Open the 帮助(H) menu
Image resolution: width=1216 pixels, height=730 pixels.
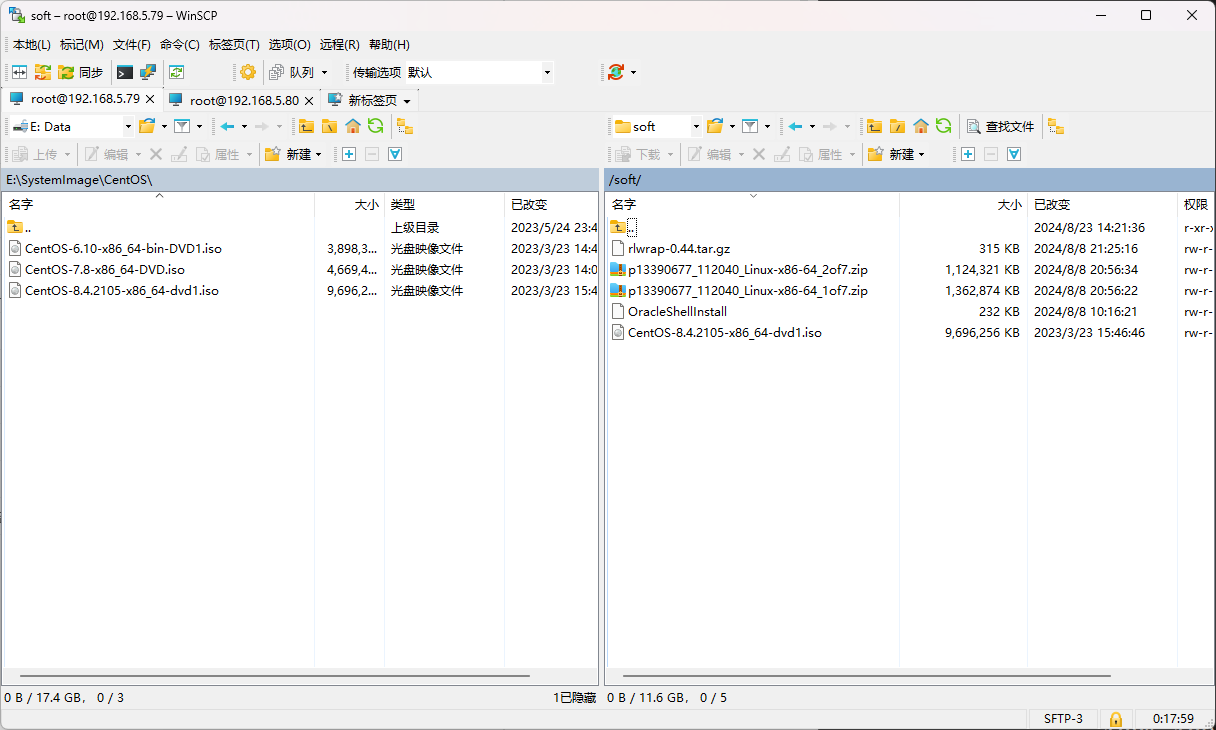click(x=390, y=44)
